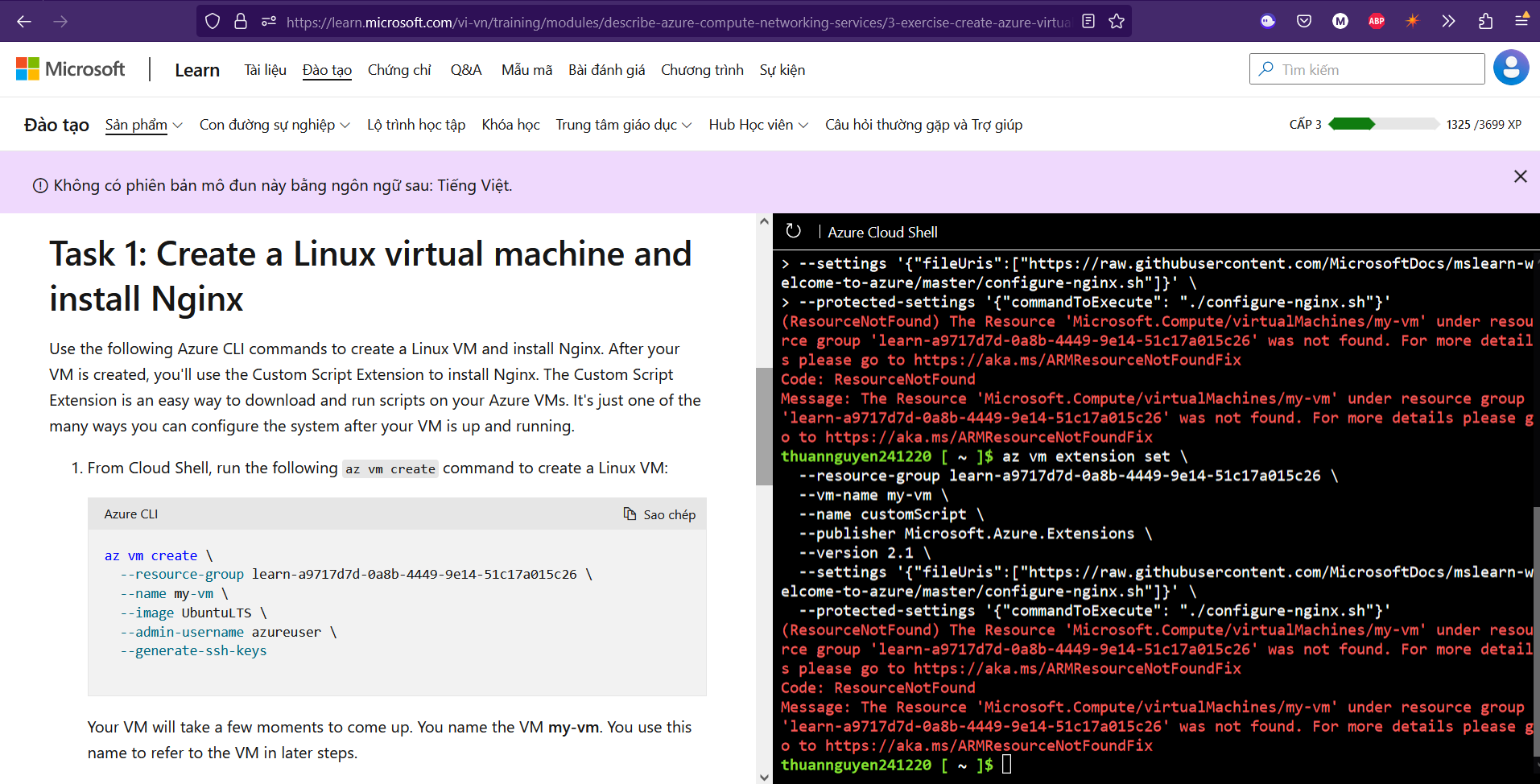Open the Khóa học link
Viewport: 1540px width, 784px height.
click(510, 125)
